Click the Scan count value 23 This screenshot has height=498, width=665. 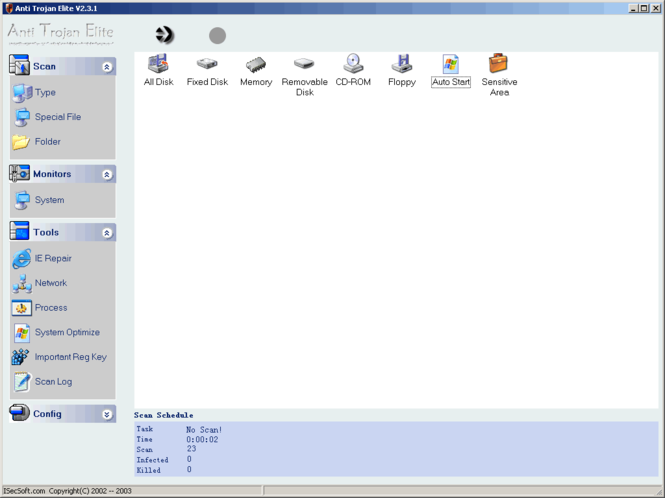coord(191,449)
